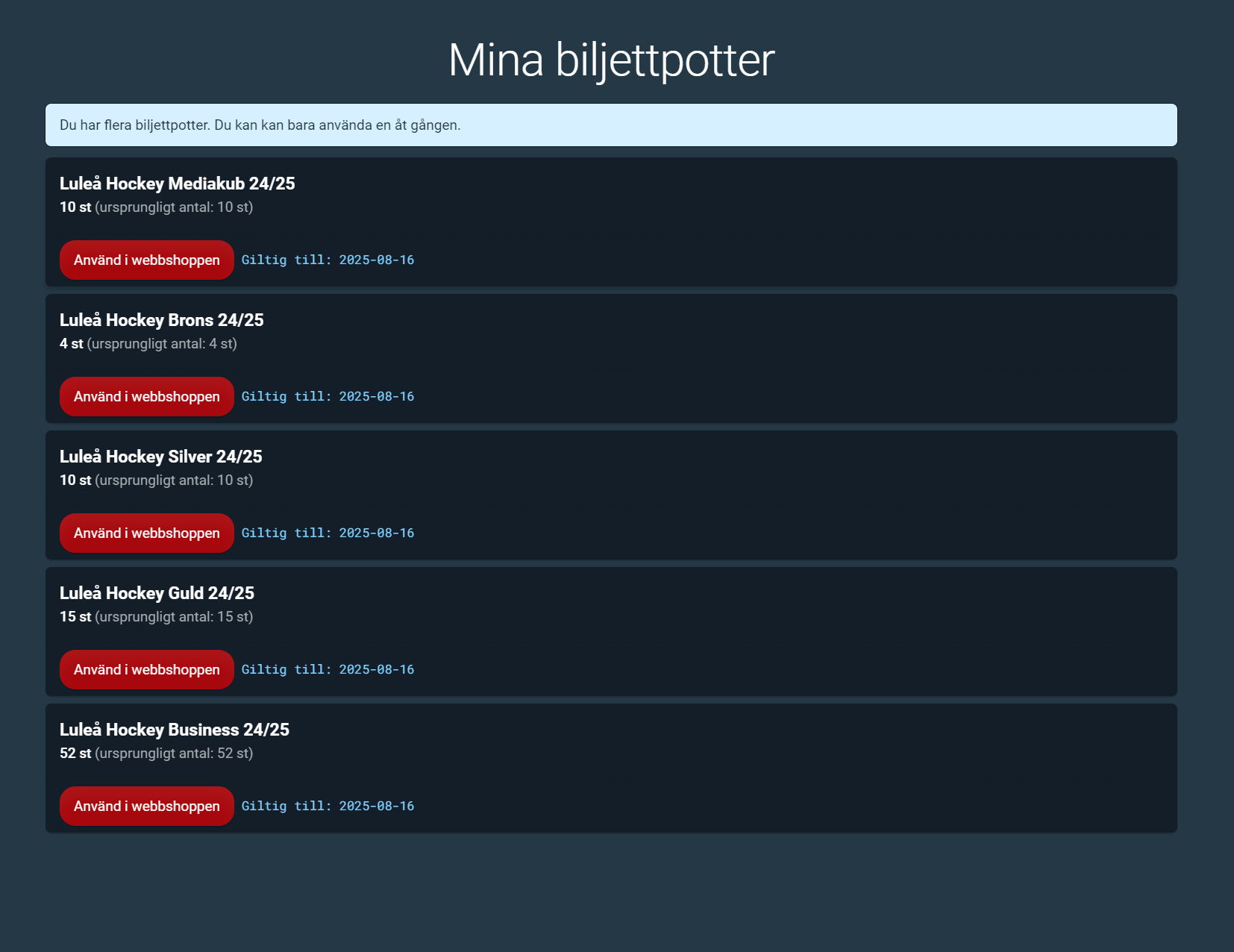Click Använd i webbshoppen for Brons 24/25
The height and width of the screenshot is (952, 1234).
147,396
